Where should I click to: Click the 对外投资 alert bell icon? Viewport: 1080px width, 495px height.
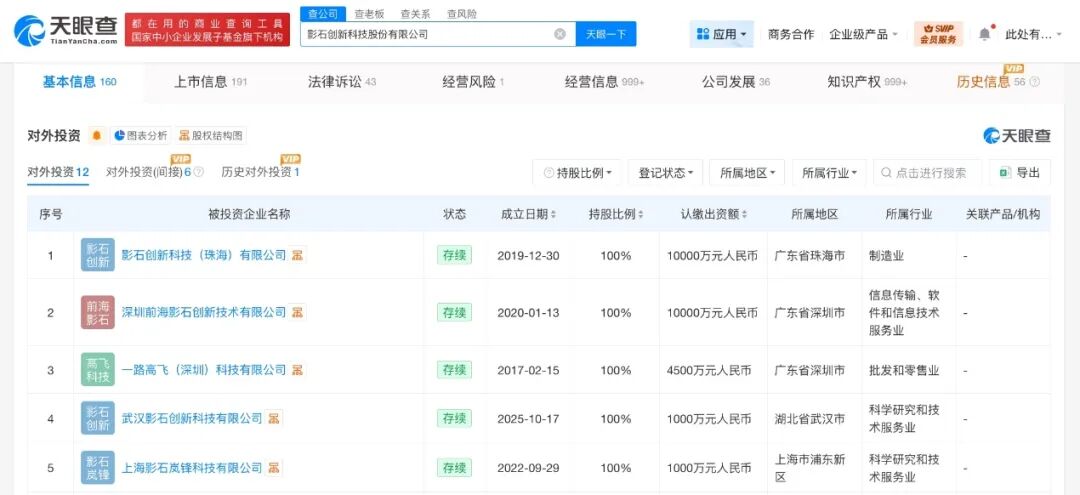[x=96, y=136]
